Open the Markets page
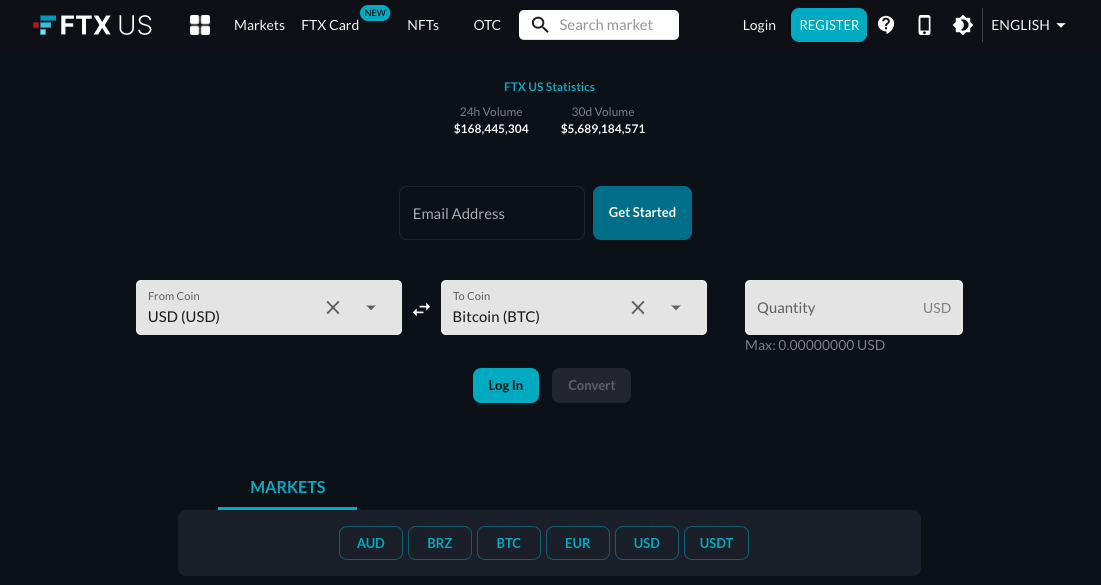The height and width of the screenshot is (585, 1101). (x=259, y=25)
